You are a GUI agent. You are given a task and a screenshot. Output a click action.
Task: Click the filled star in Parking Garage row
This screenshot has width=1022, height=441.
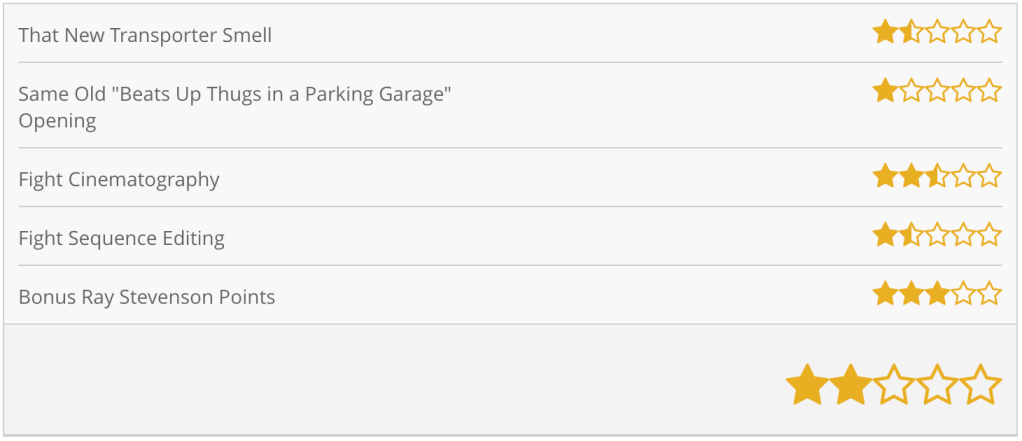pos(885,92)
